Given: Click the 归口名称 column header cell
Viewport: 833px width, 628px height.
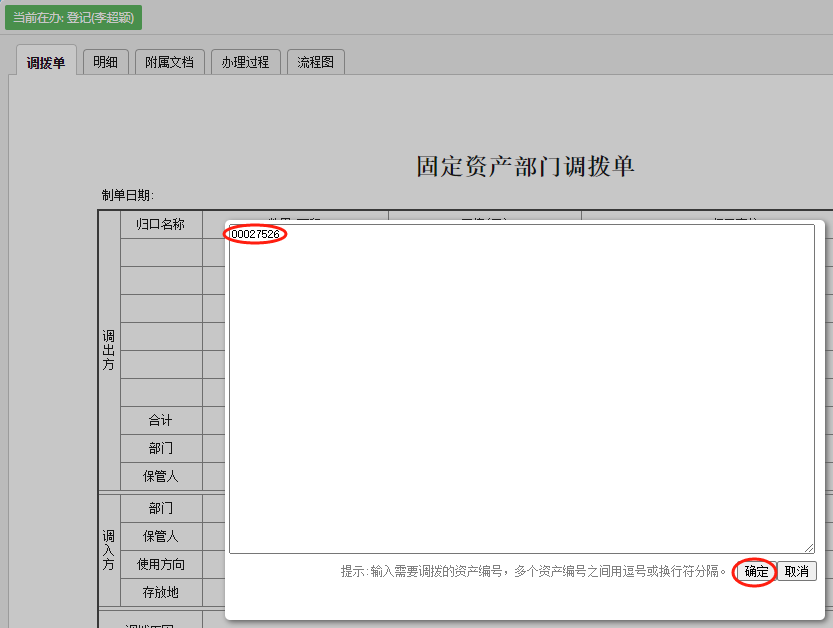Looking at the screenshot, I should 160,224.
